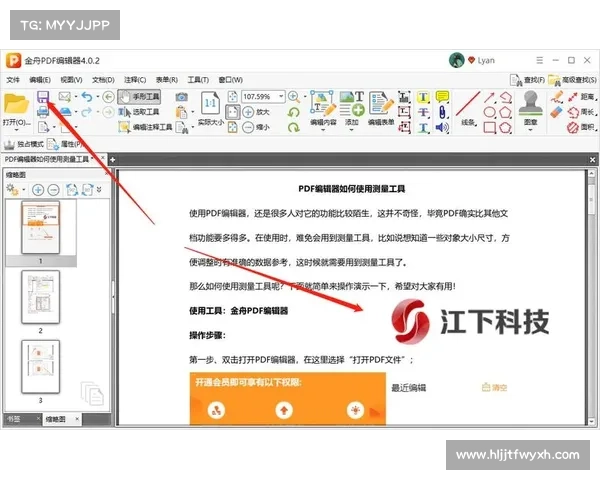Screen dimensions: 600x480
Task: Expand the 图章 stamp dropdown arrow
Action: [530, 130]
